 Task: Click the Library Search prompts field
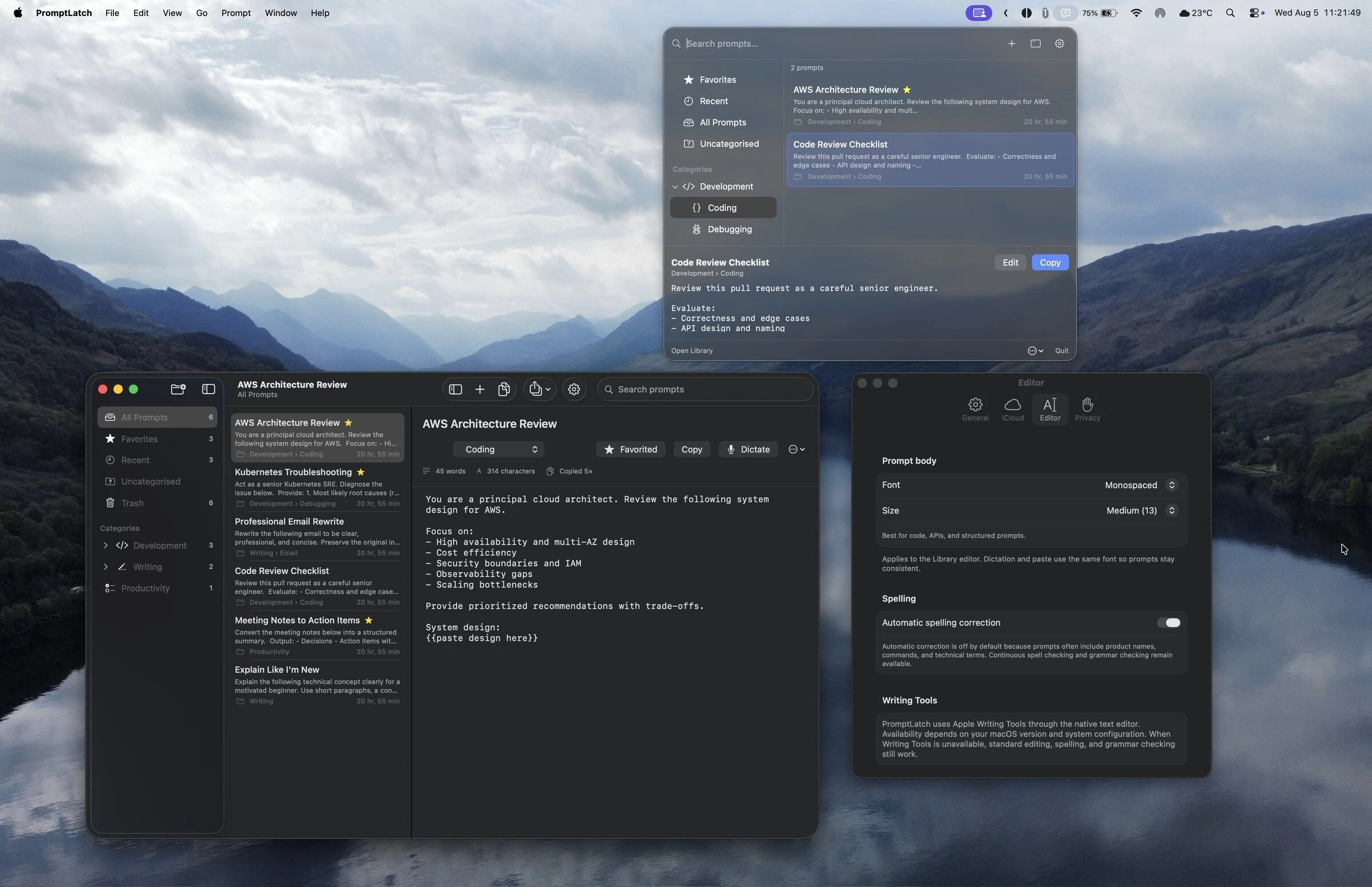coord(706,389)
